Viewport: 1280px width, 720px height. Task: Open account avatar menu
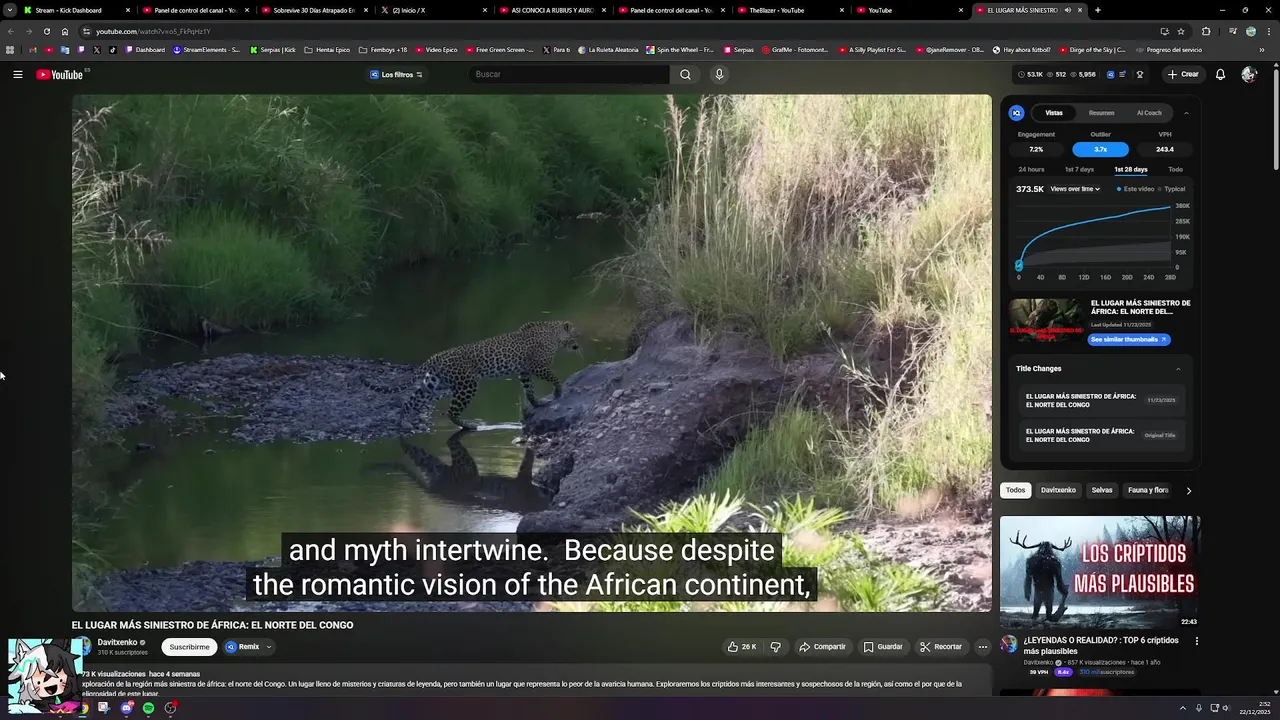1248,74
